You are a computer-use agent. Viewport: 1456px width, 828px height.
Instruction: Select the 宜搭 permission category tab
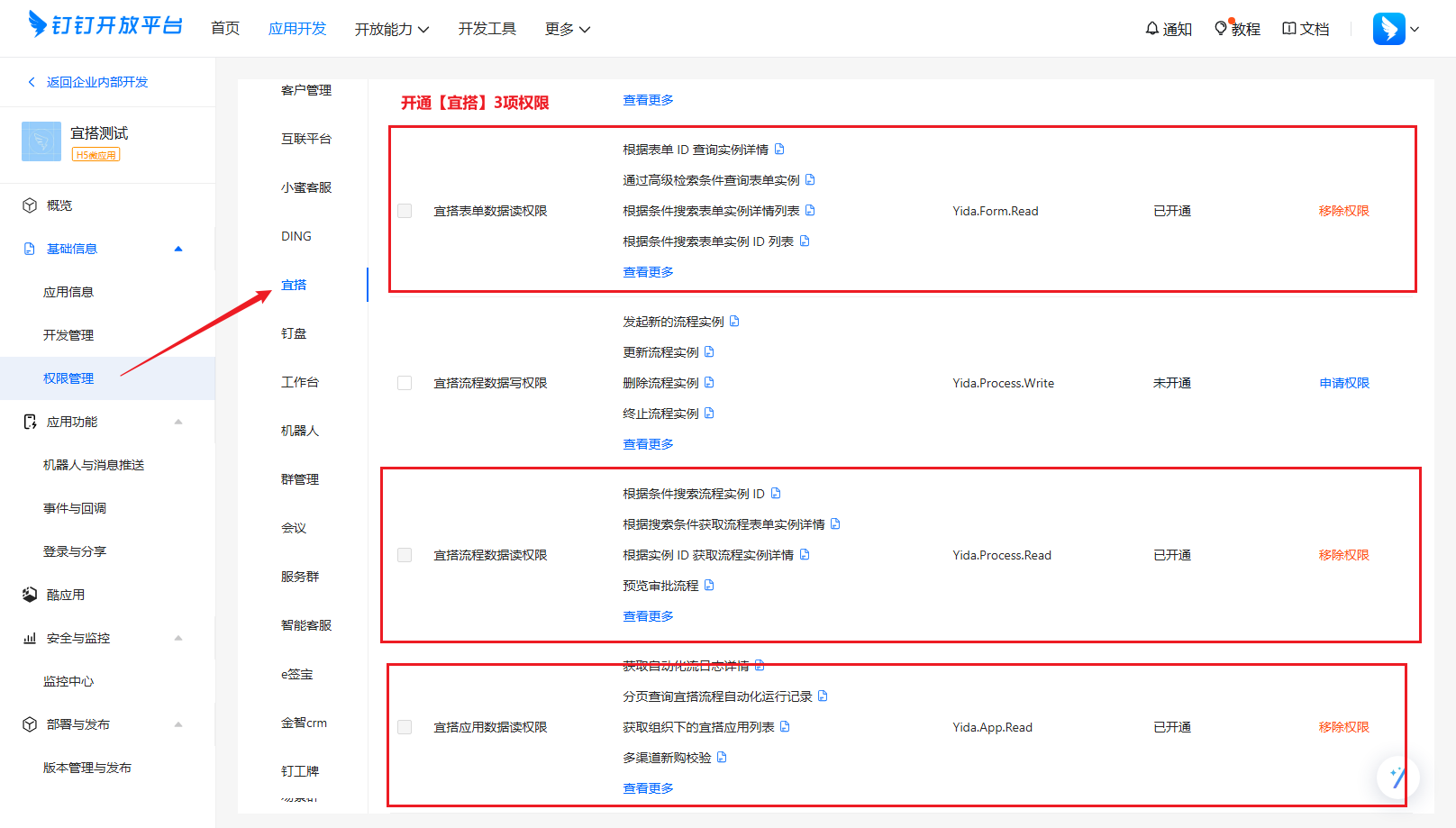coord(294,285)
